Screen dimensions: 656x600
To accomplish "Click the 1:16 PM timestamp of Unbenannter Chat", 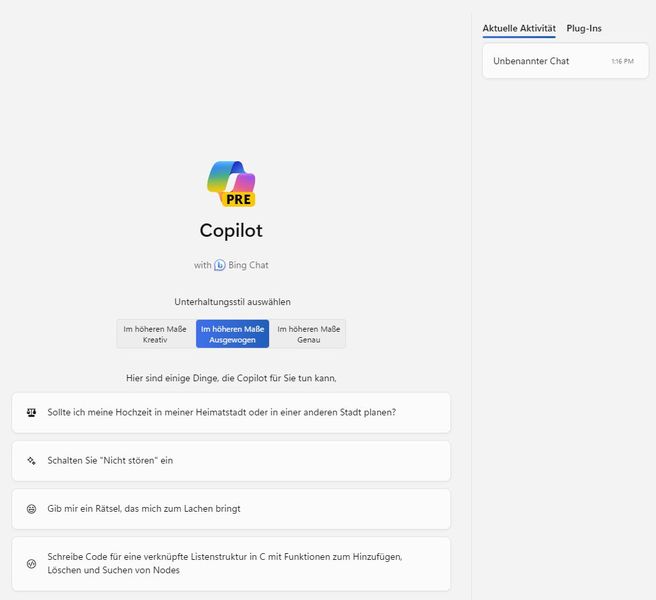I will point(623,61).
